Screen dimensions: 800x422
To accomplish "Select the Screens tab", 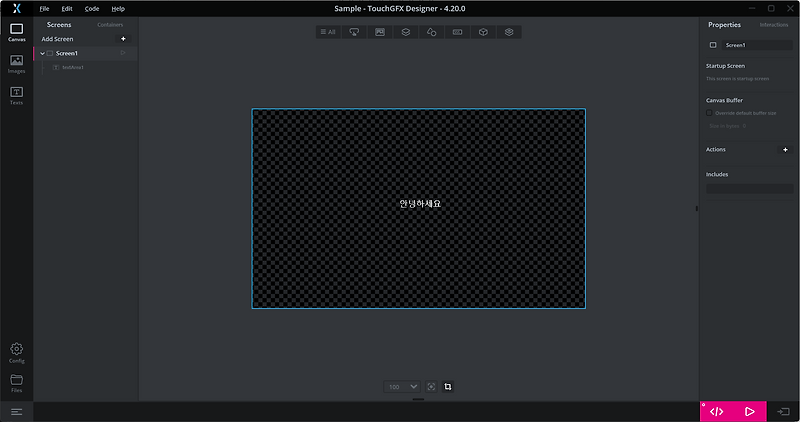I will pos(59,24).
